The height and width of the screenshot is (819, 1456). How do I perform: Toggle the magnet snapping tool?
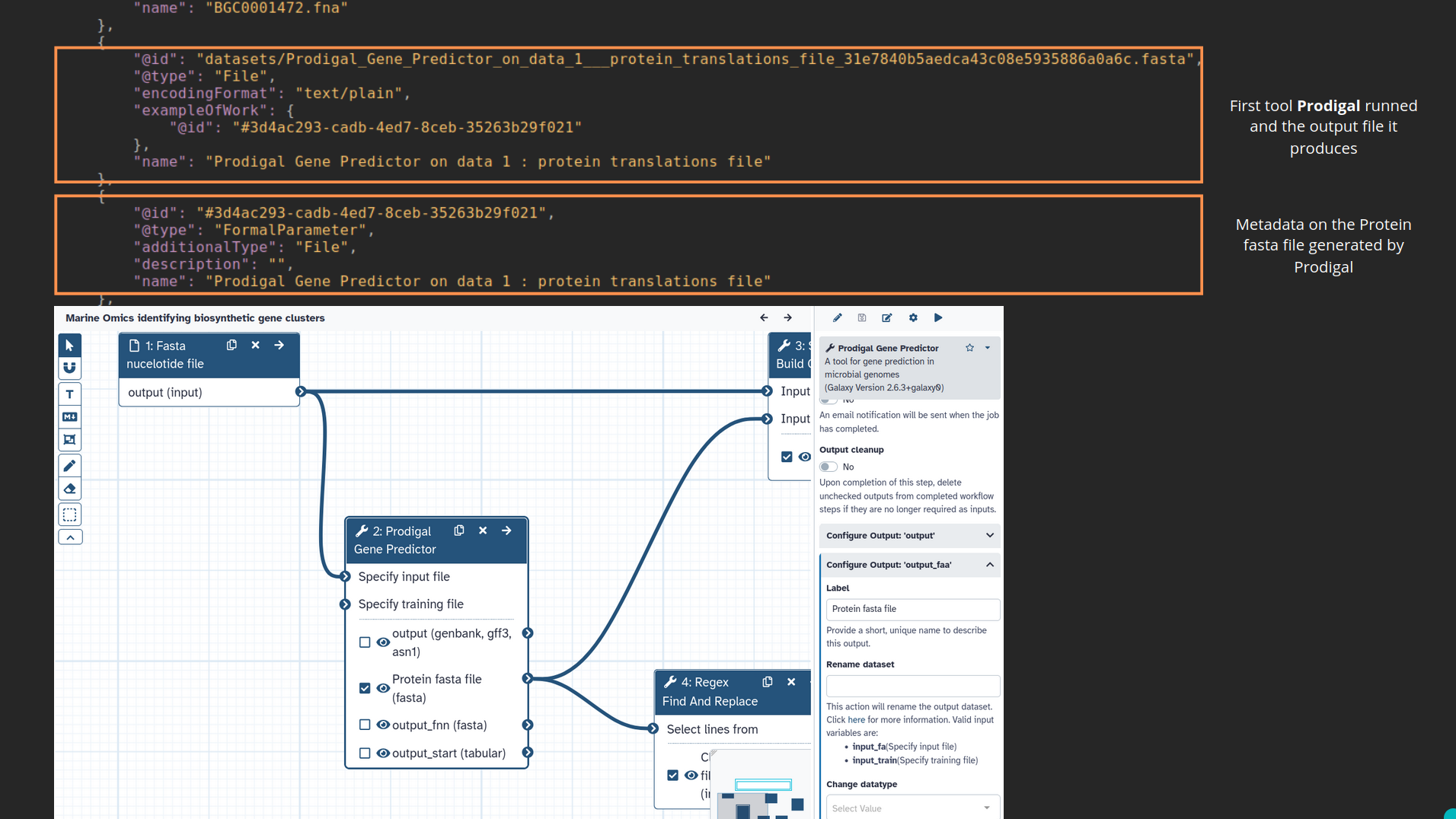(x=69, y=368)
